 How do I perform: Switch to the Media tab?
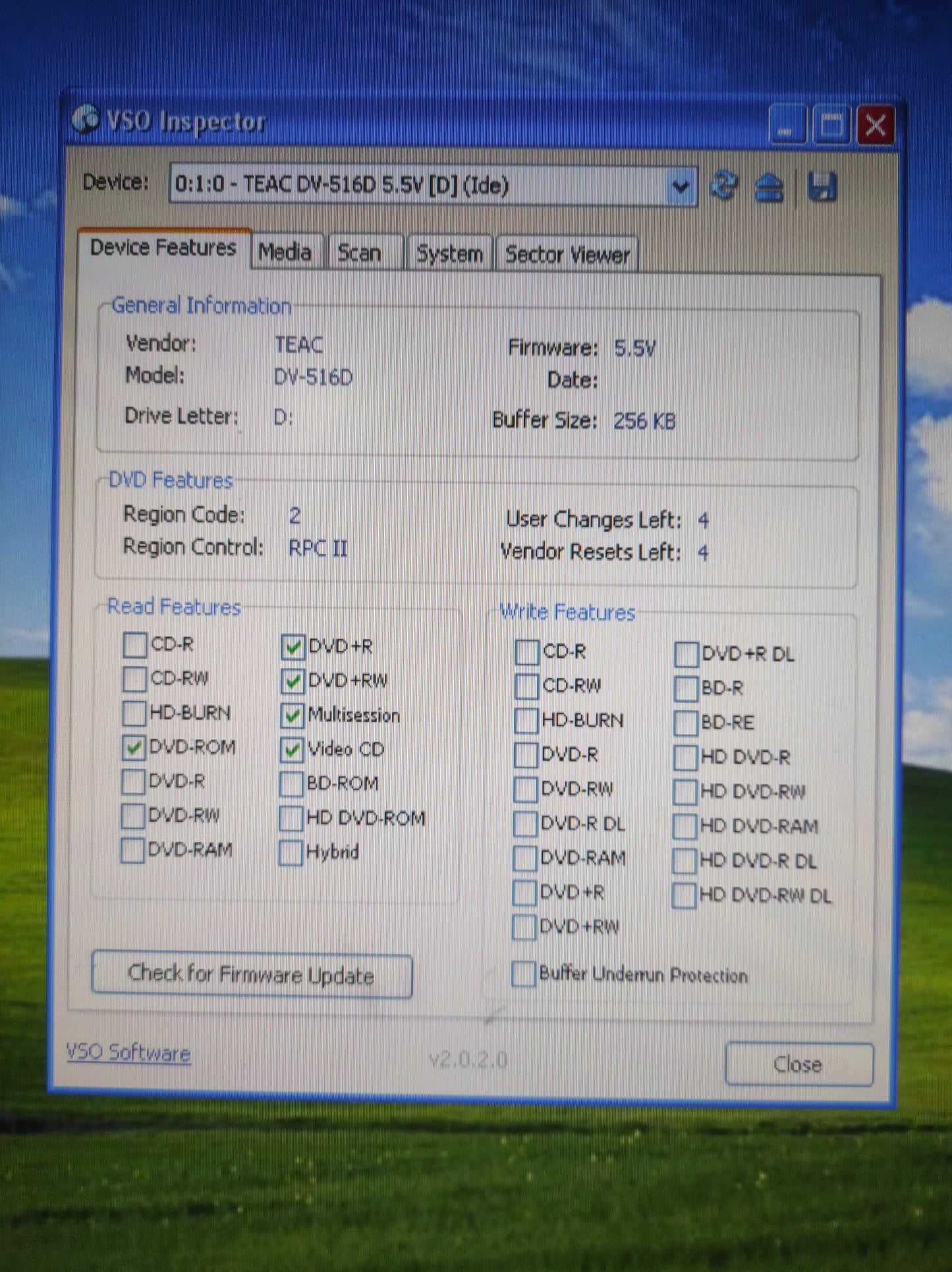pos(285,252)
